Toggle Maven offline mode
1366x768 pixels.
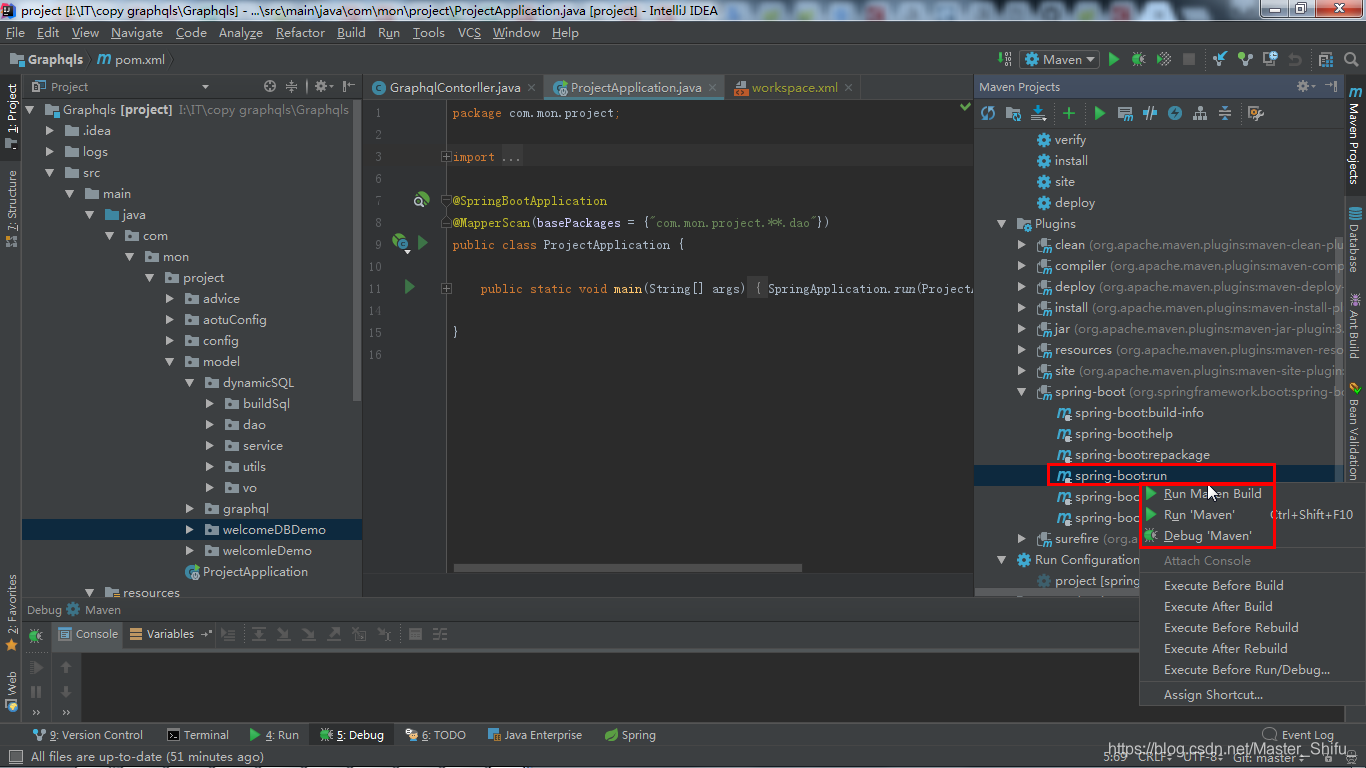point(1150,113)
